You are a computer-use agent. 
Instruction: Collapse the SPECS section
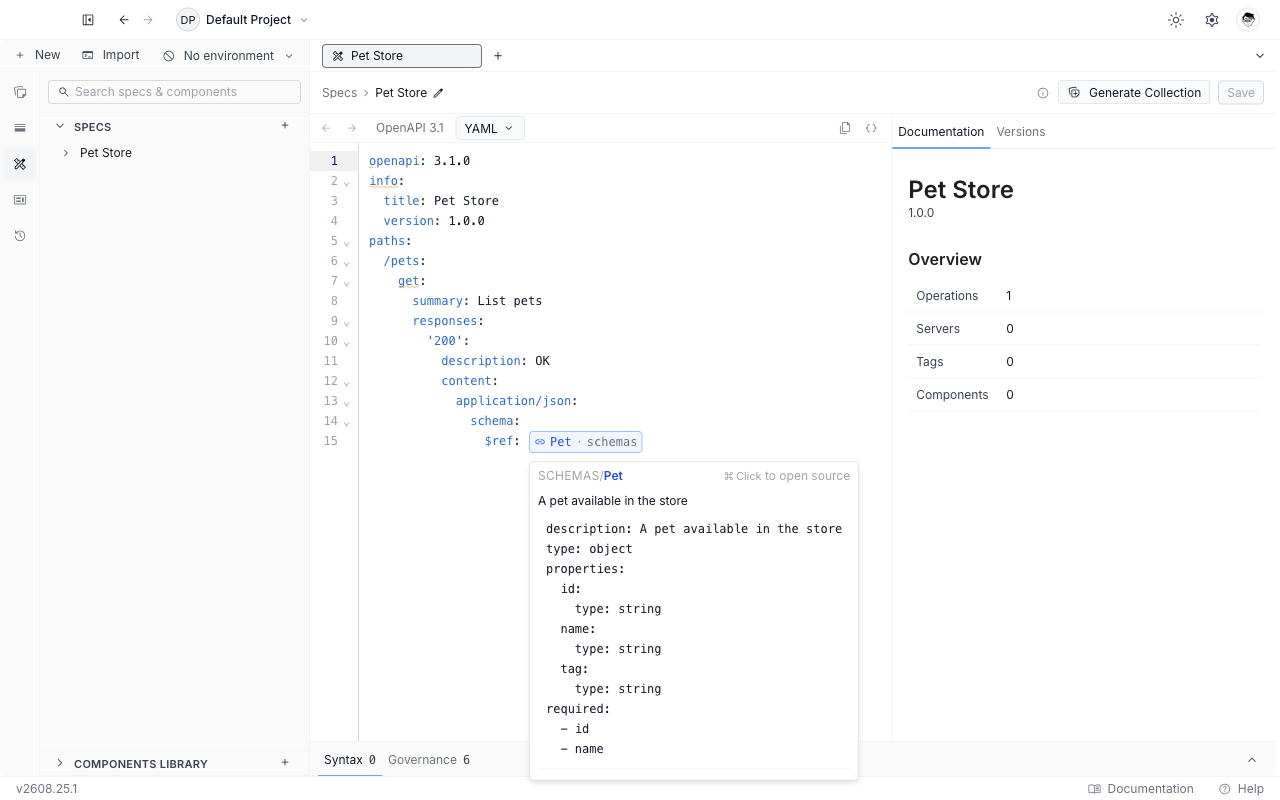[x=60, y=127]
